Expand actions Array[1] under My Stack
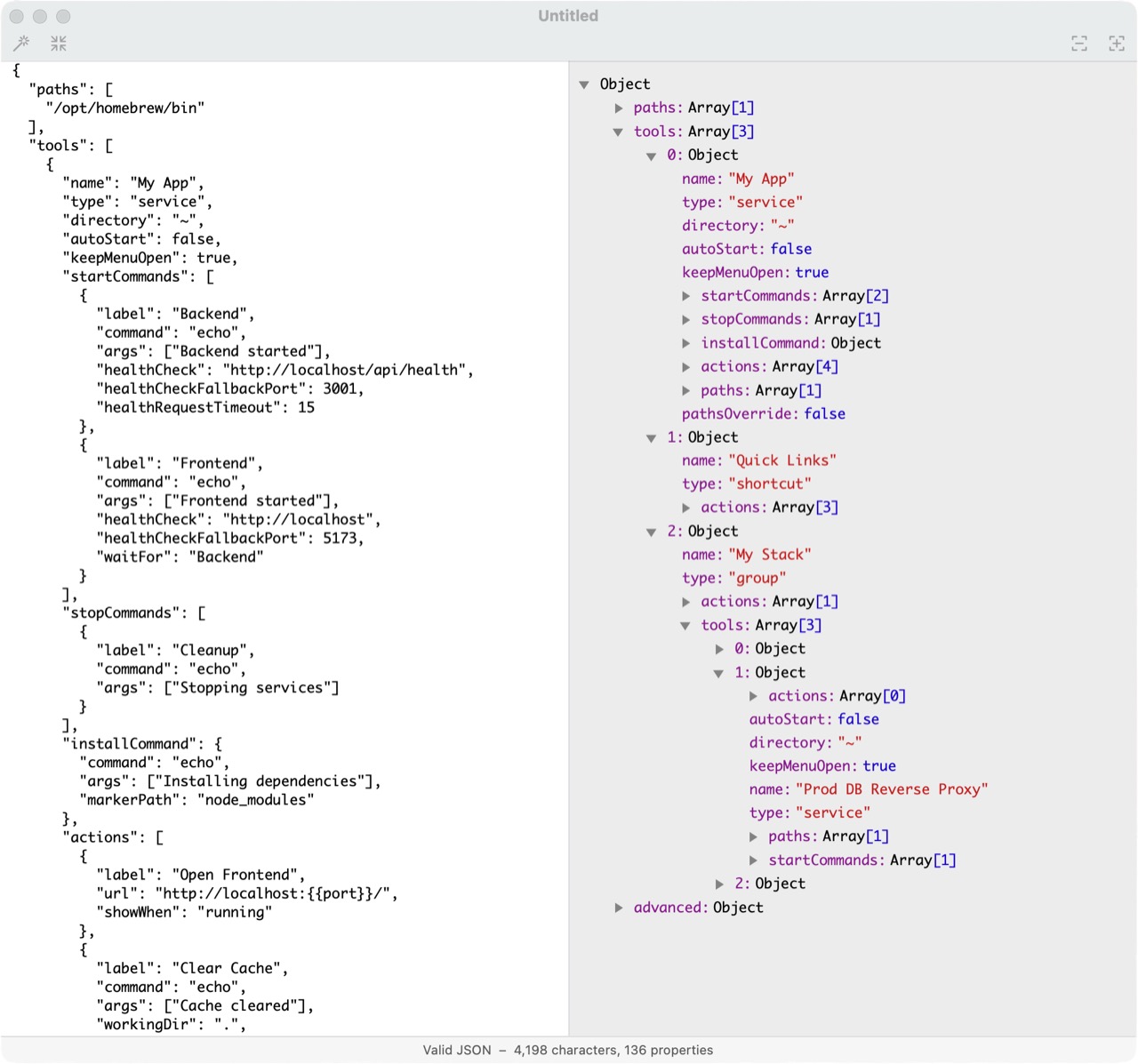The height and width of the screenshot is (1064, 1138). click(686, 602)
